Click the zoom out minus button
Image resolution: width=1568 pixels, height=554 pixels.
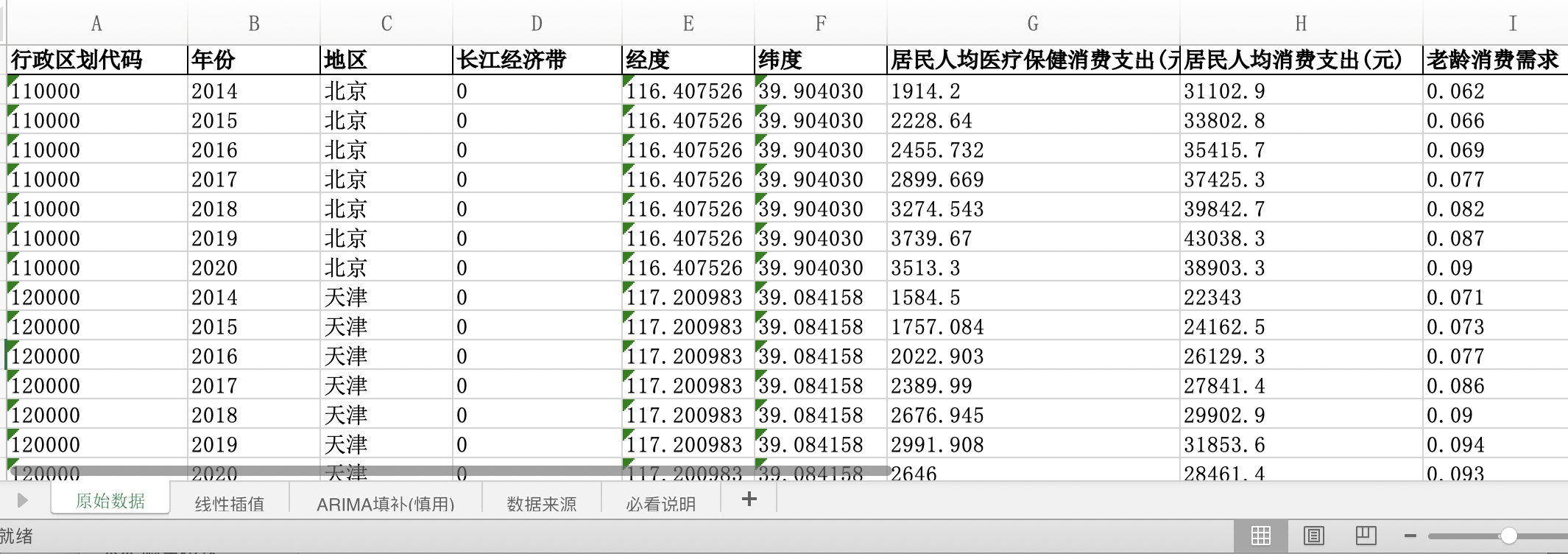pos(1410,536)
